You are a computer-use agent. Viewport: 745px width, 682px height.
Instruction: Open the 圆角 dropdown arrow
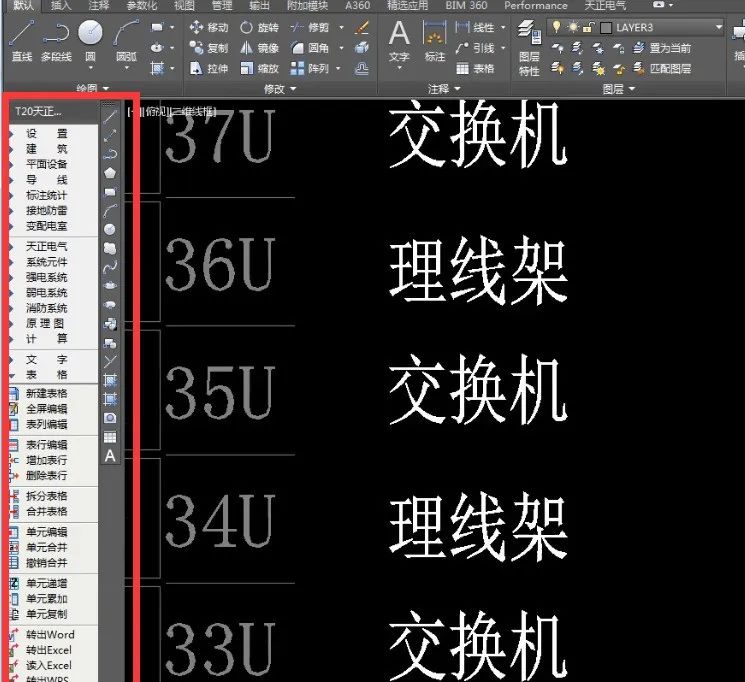tap(341, 48)
